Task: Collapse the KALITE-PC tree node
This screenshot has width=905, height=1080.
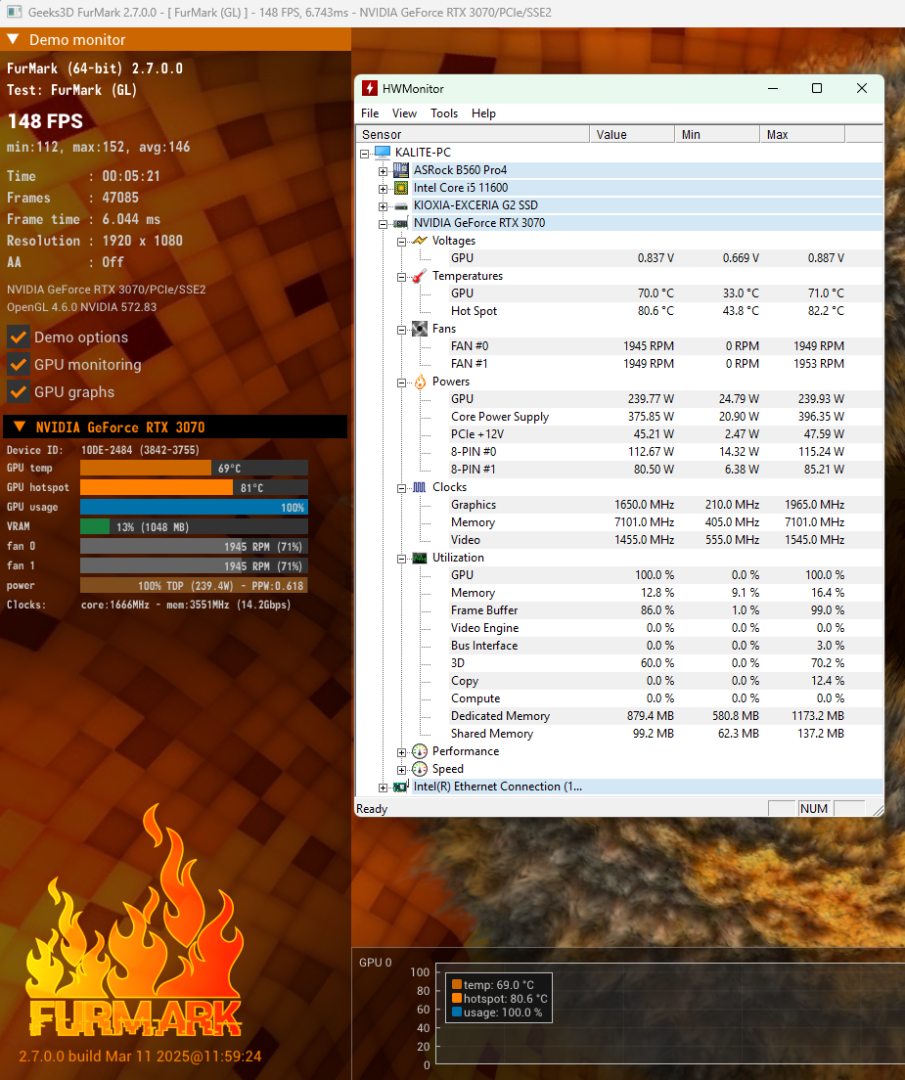Action: click(364, 154)
